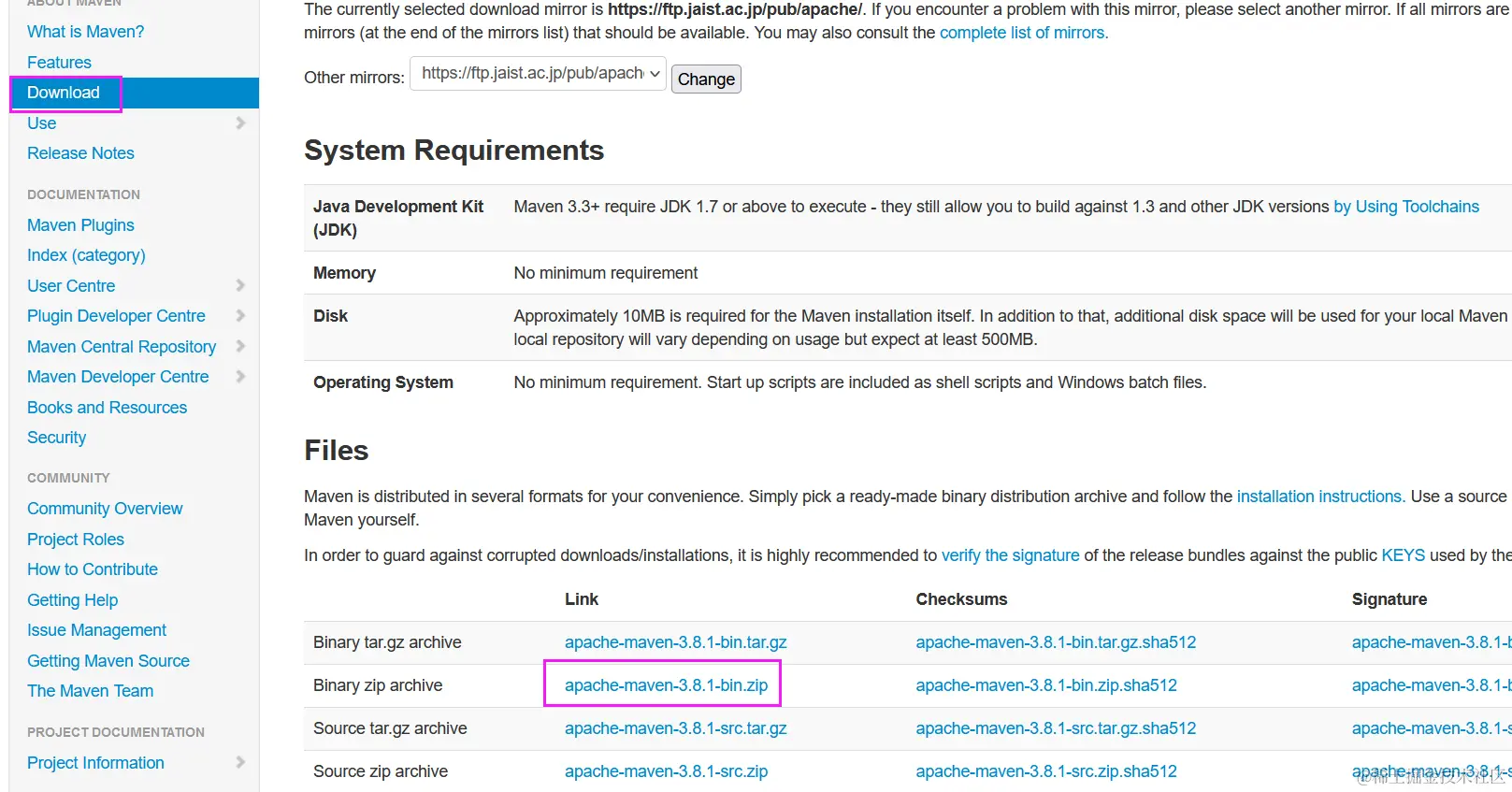Viewport: 1512px width, 792px height.
Task: Open the src.zip.sha512 checksum link
Action: point(1046,771)
